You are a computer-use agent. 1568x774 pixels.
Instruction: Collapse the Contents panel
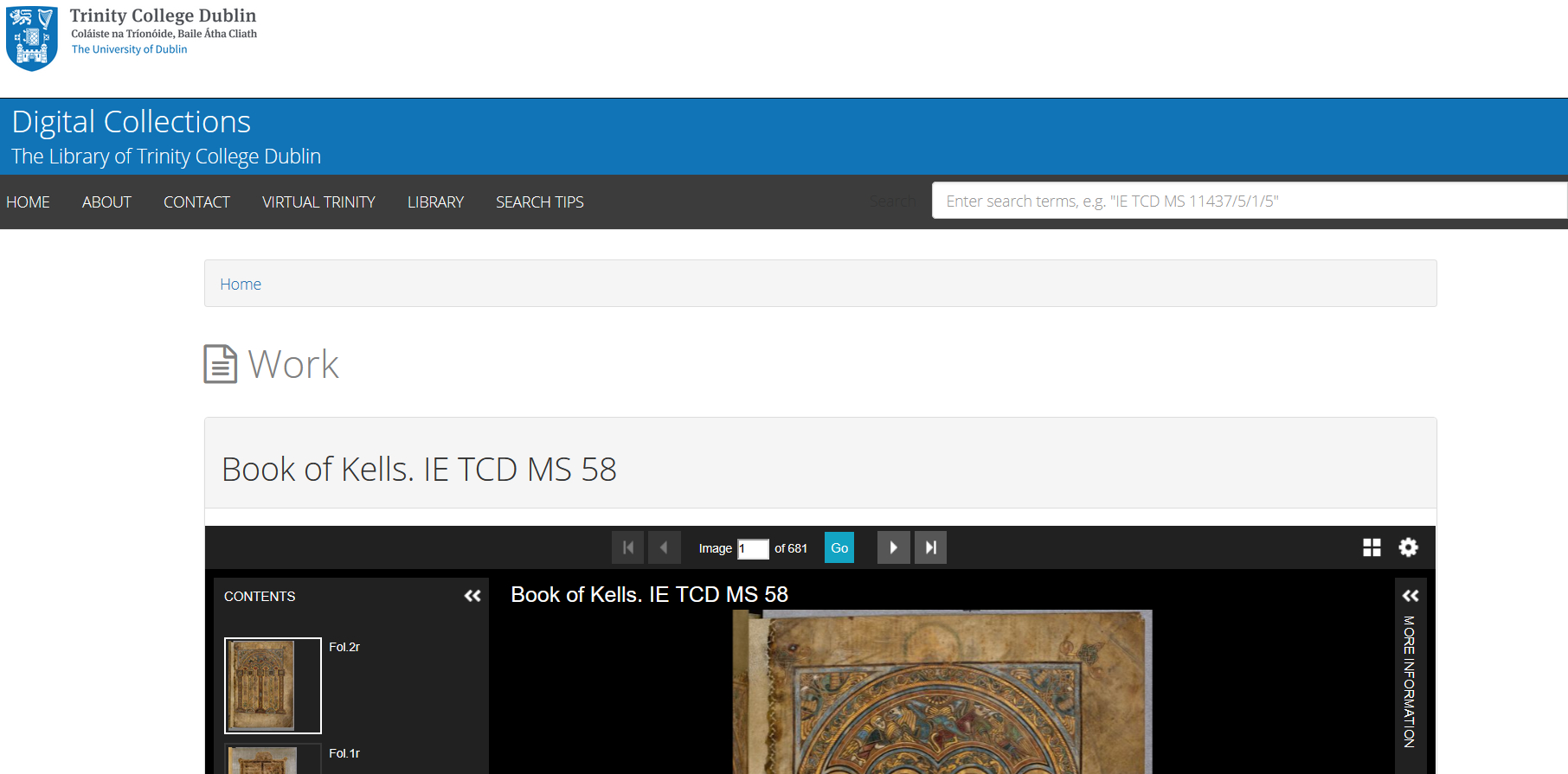point(472,596)
